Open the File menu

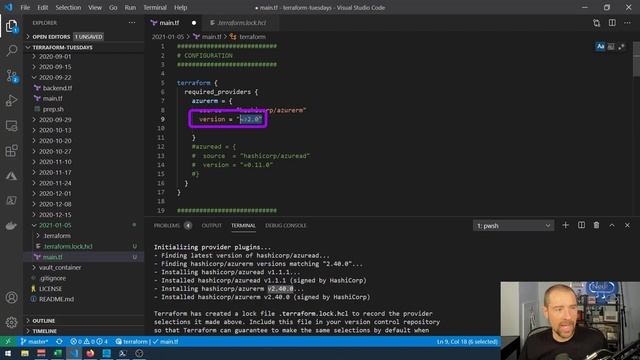25,7
